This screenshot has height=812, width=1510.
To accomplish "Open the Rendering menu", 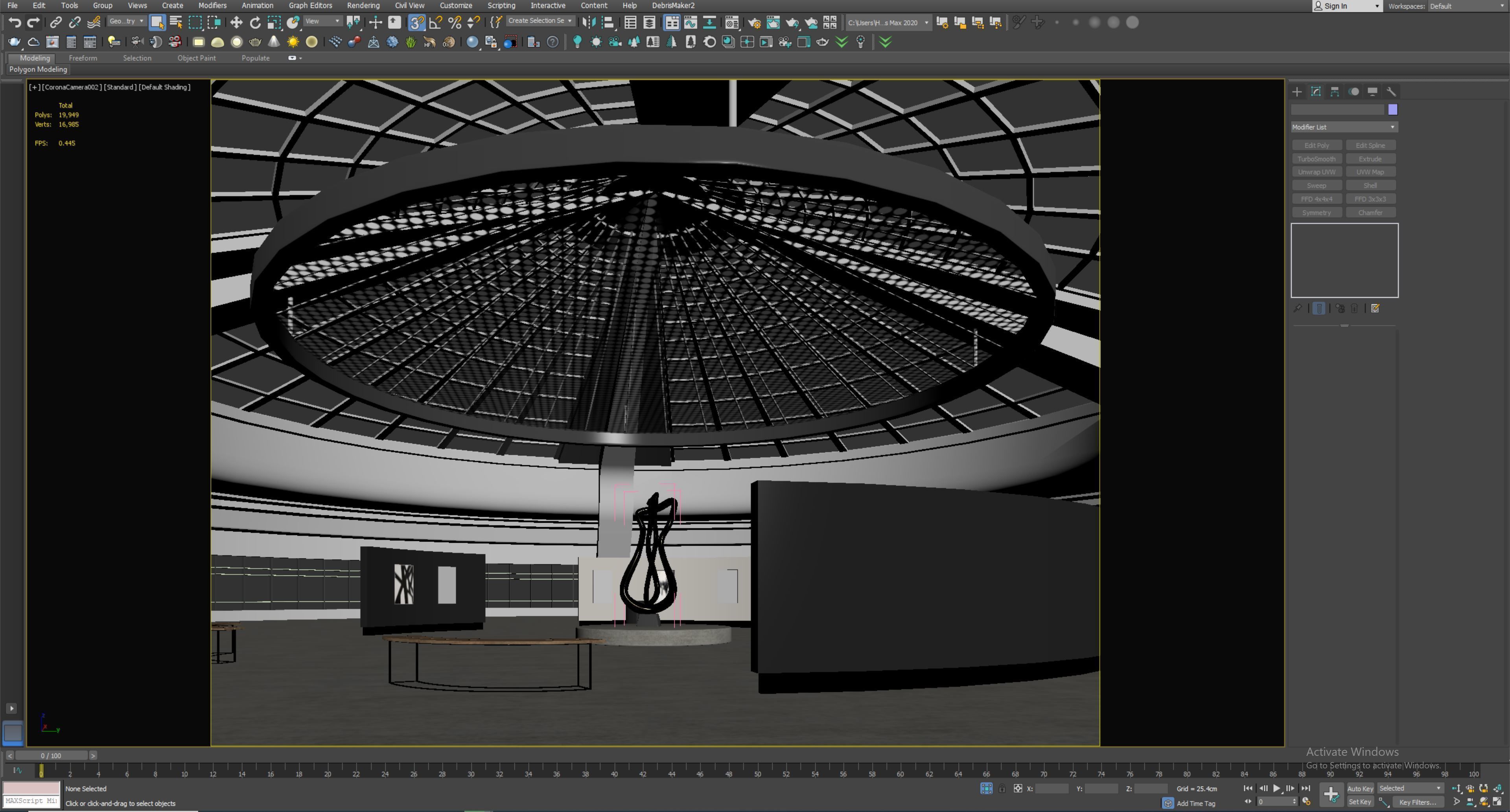I will point(363,5).
